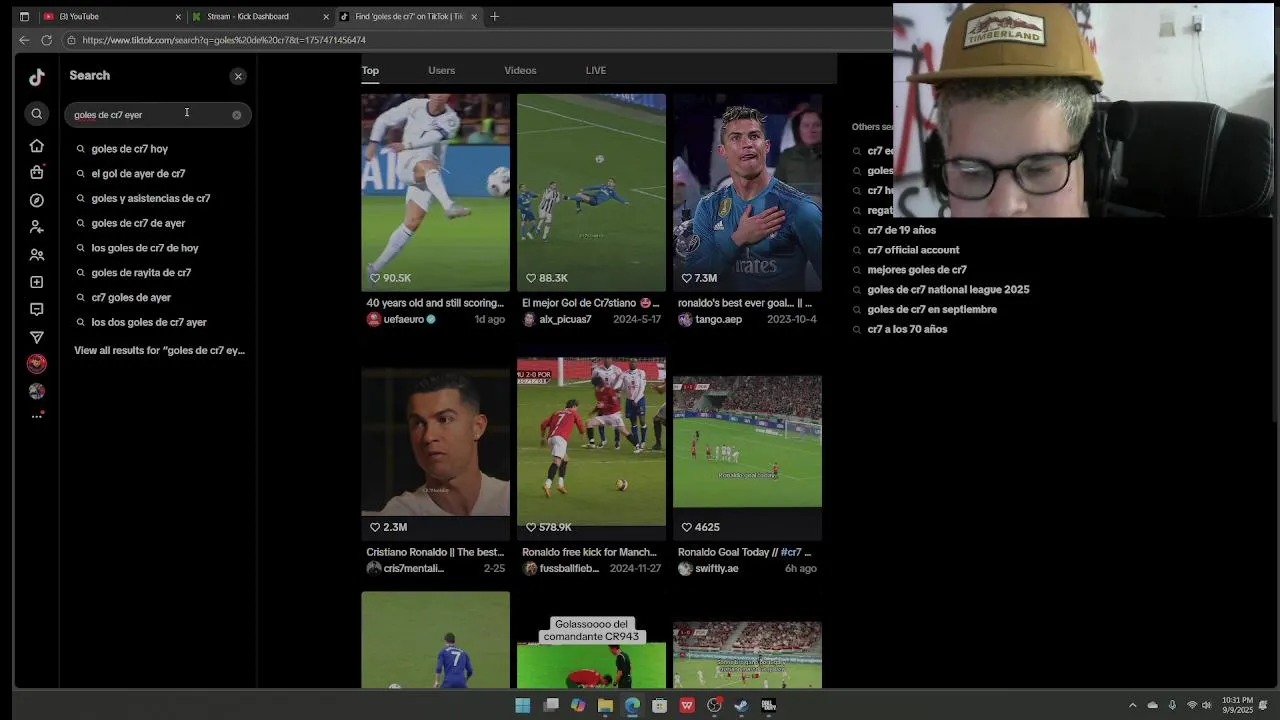Click the Upload plus icon

[37, 282]
